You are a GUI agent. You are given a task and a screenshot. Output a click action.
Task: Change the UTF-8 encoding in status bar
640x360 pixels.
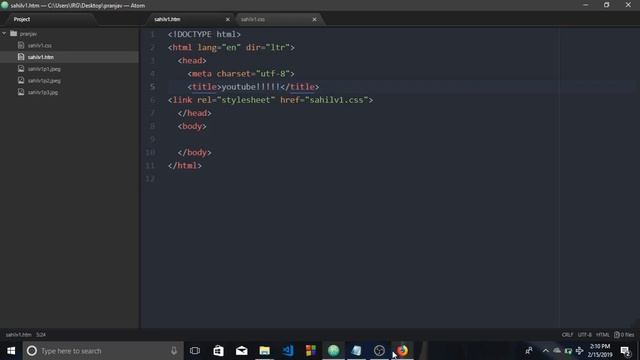584,335
